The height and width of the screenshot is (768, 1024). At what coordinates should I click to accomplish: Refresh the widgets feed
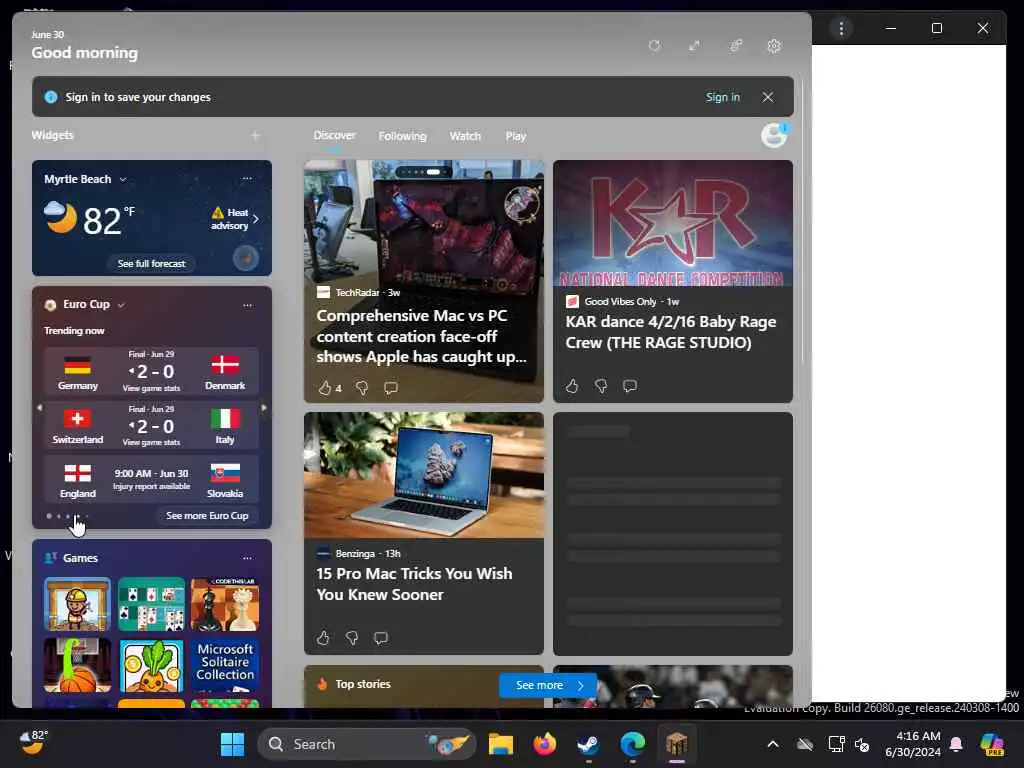point(654,46)
